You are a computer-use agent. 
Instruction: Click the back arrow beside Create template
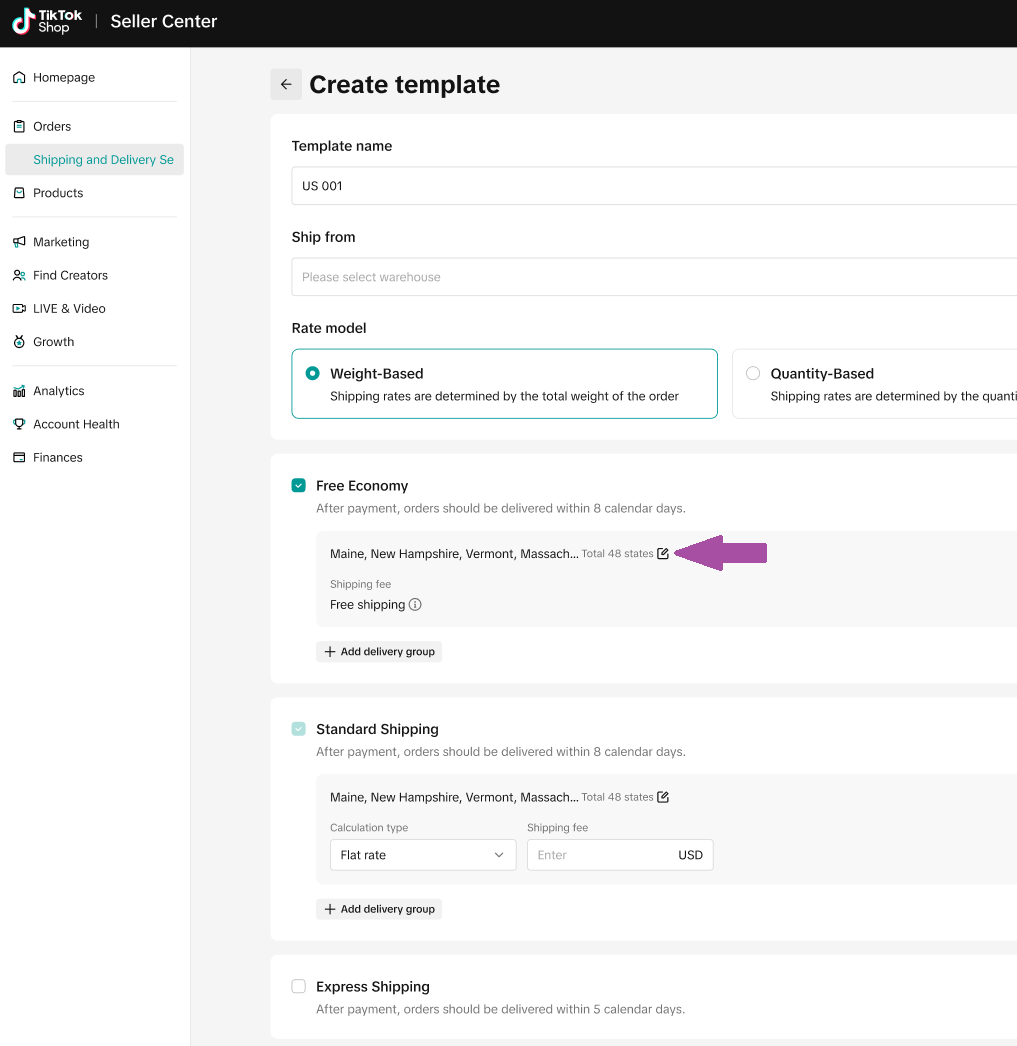pyautogui.click(x=286, y=85)
